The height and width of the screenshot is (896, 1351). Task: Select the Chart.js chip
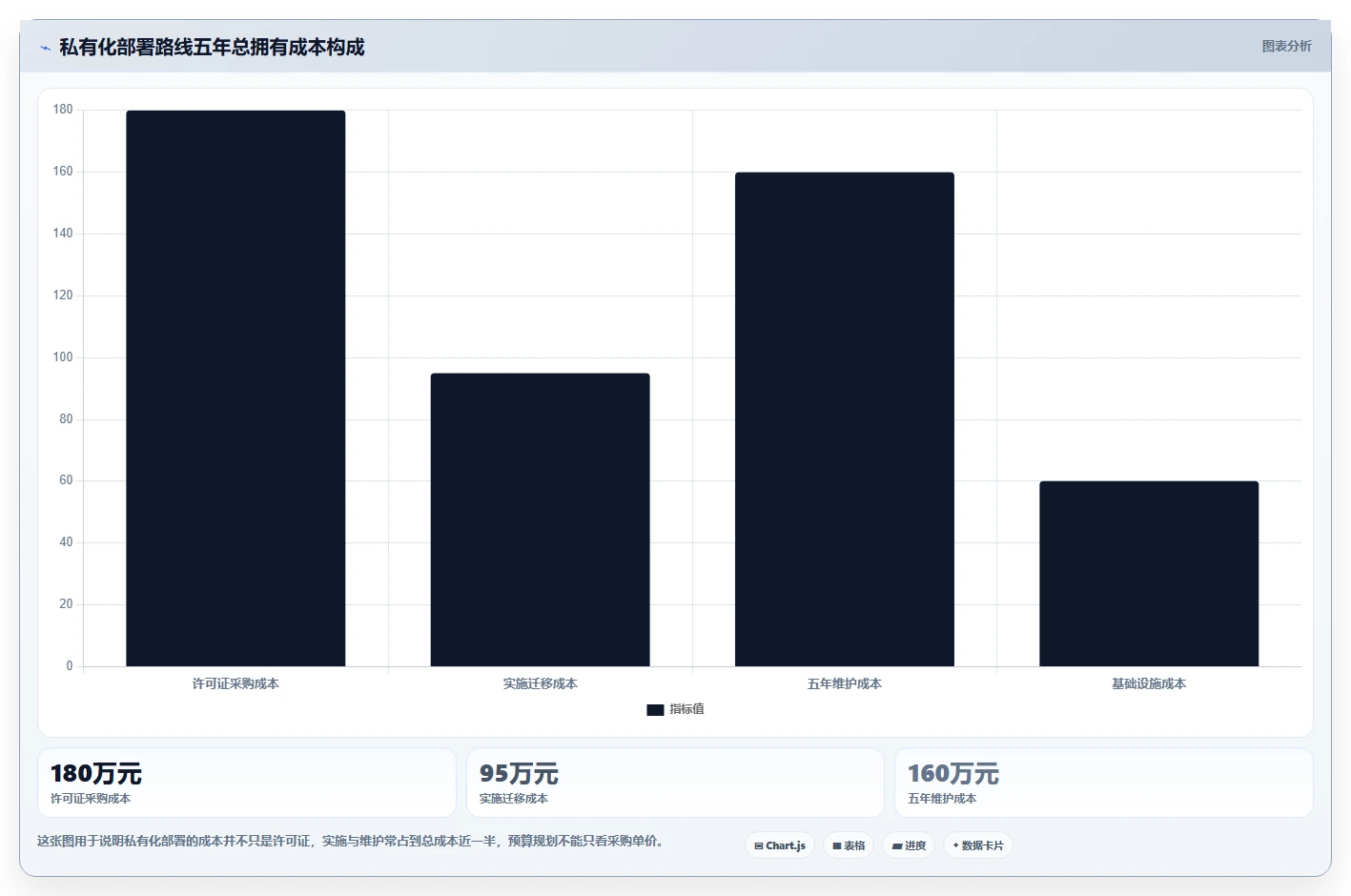click(780, 845)
